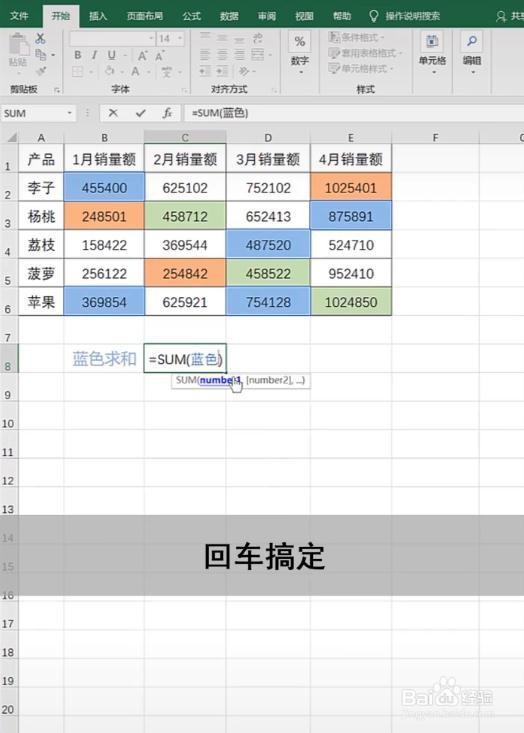The height and width of the screenshot is (733, 524).
Task: Click the Cut scissors icon
Action: pos(41,38)
